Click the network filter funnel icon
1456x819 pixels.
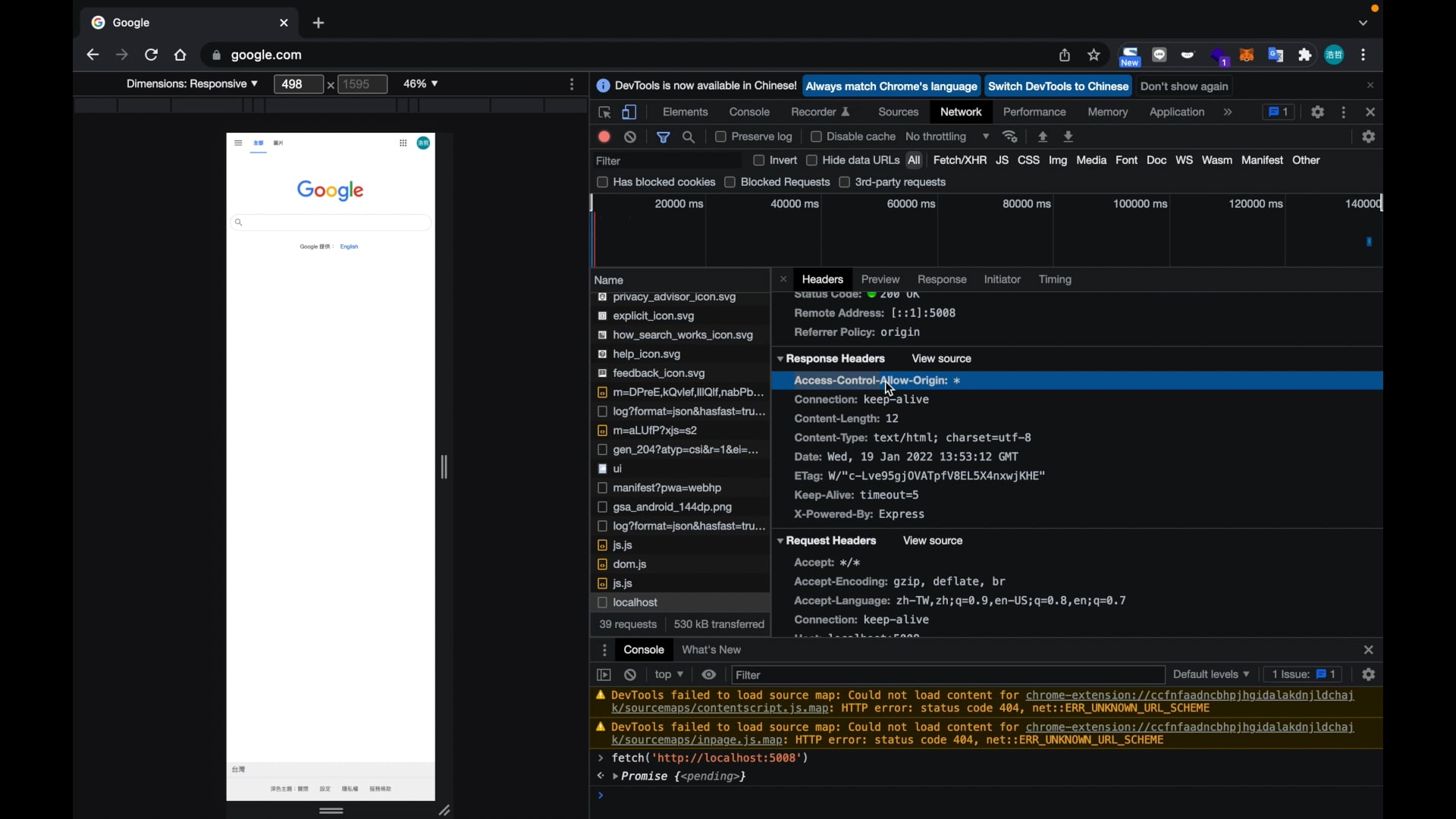[664, 137]
